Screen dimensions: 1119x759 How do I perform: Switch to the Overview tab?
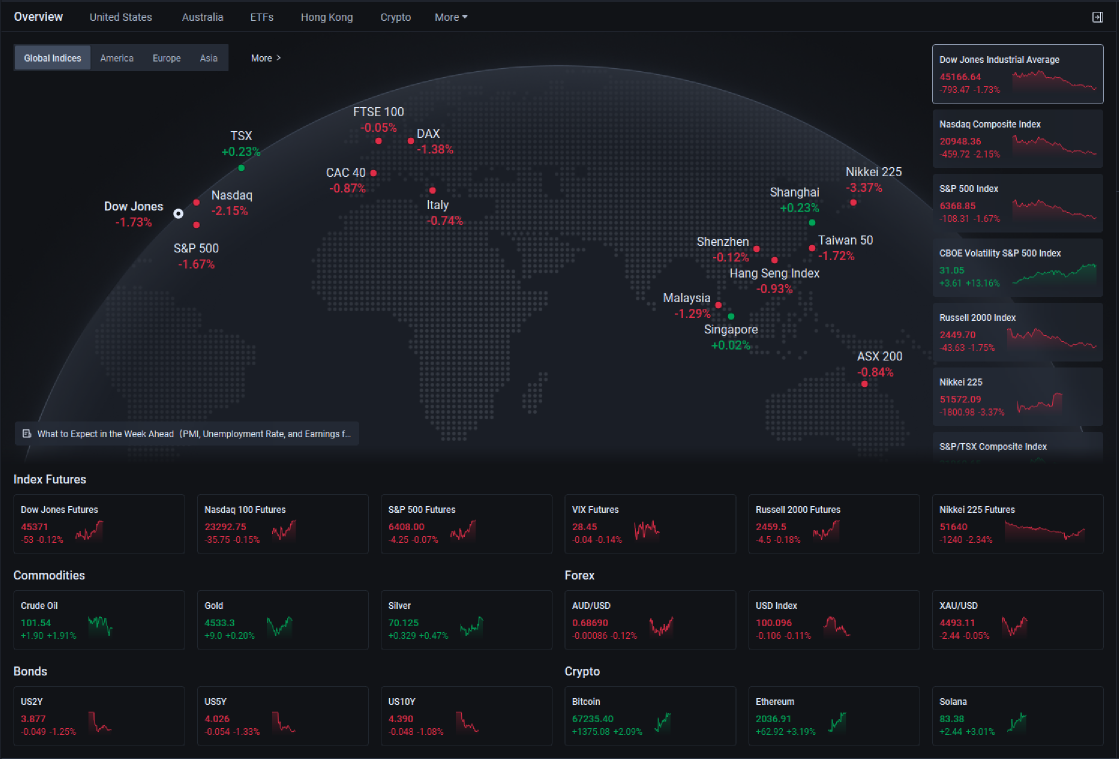point(39,17)
